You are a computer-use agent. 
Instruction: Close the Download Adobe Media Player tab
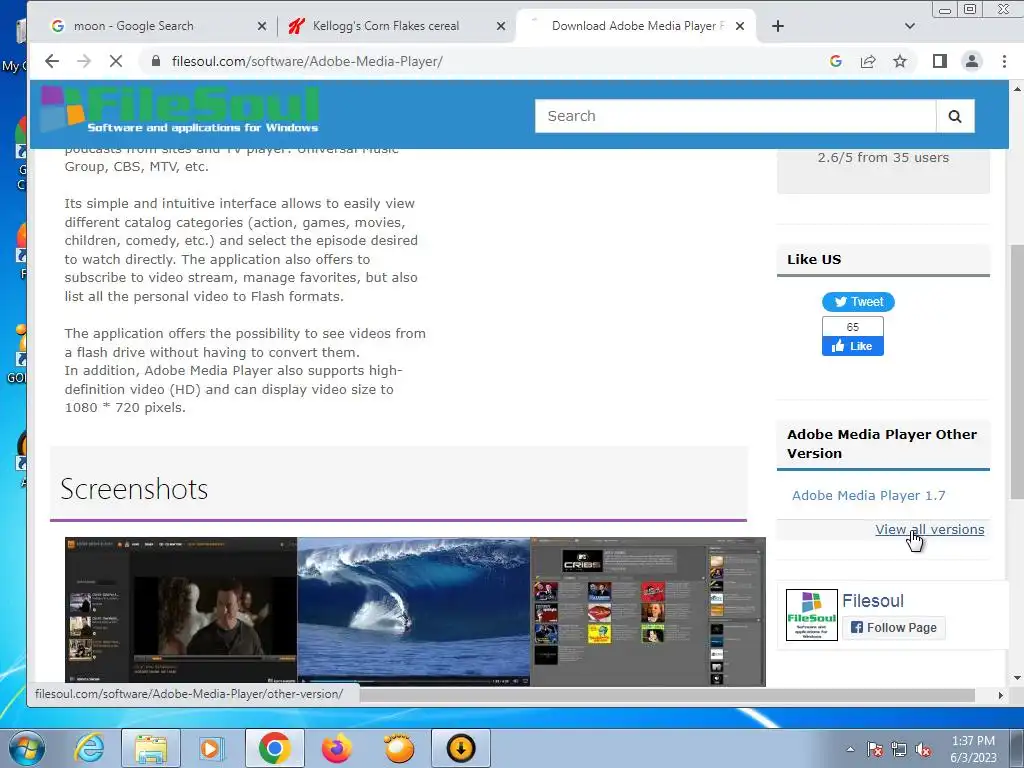click(x=740, y=26)
